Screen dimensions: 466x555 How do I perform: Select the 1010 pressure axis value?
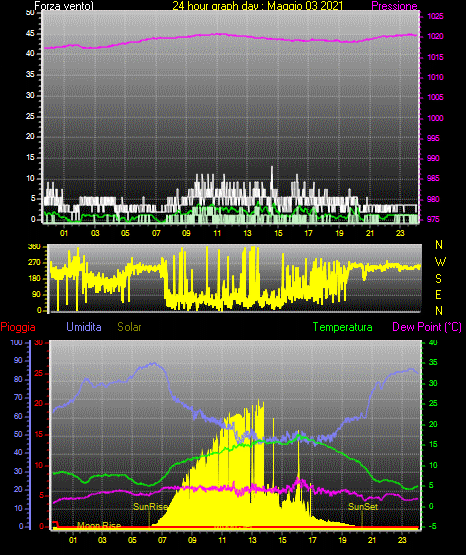435,78
